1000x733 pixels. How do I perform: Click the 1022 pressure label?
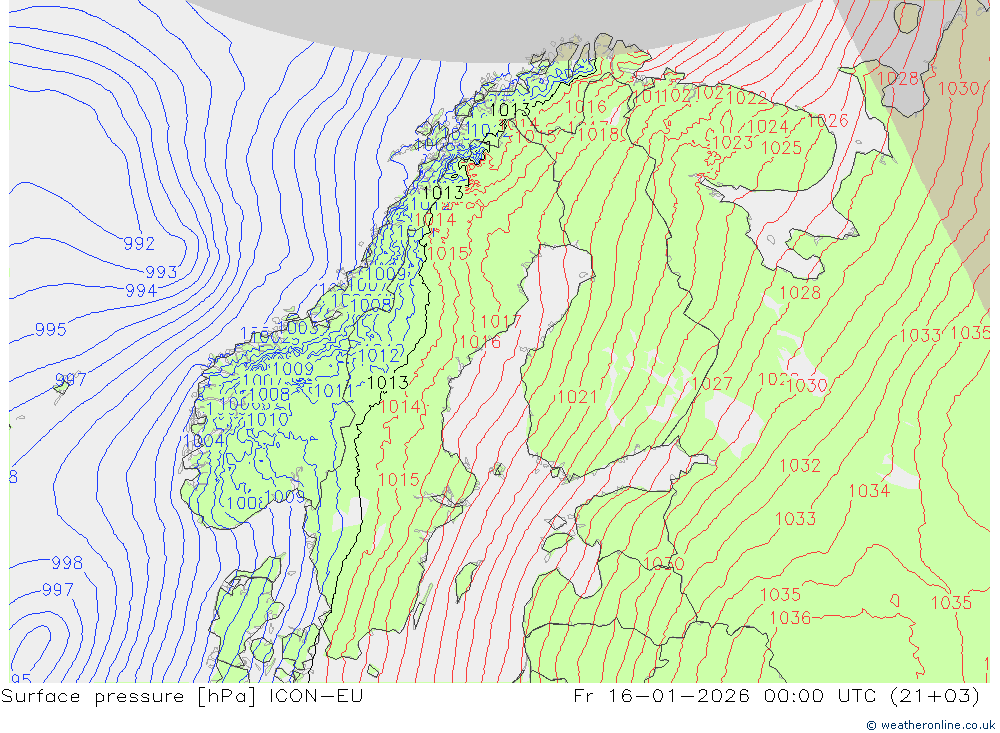tap(747, 98)
